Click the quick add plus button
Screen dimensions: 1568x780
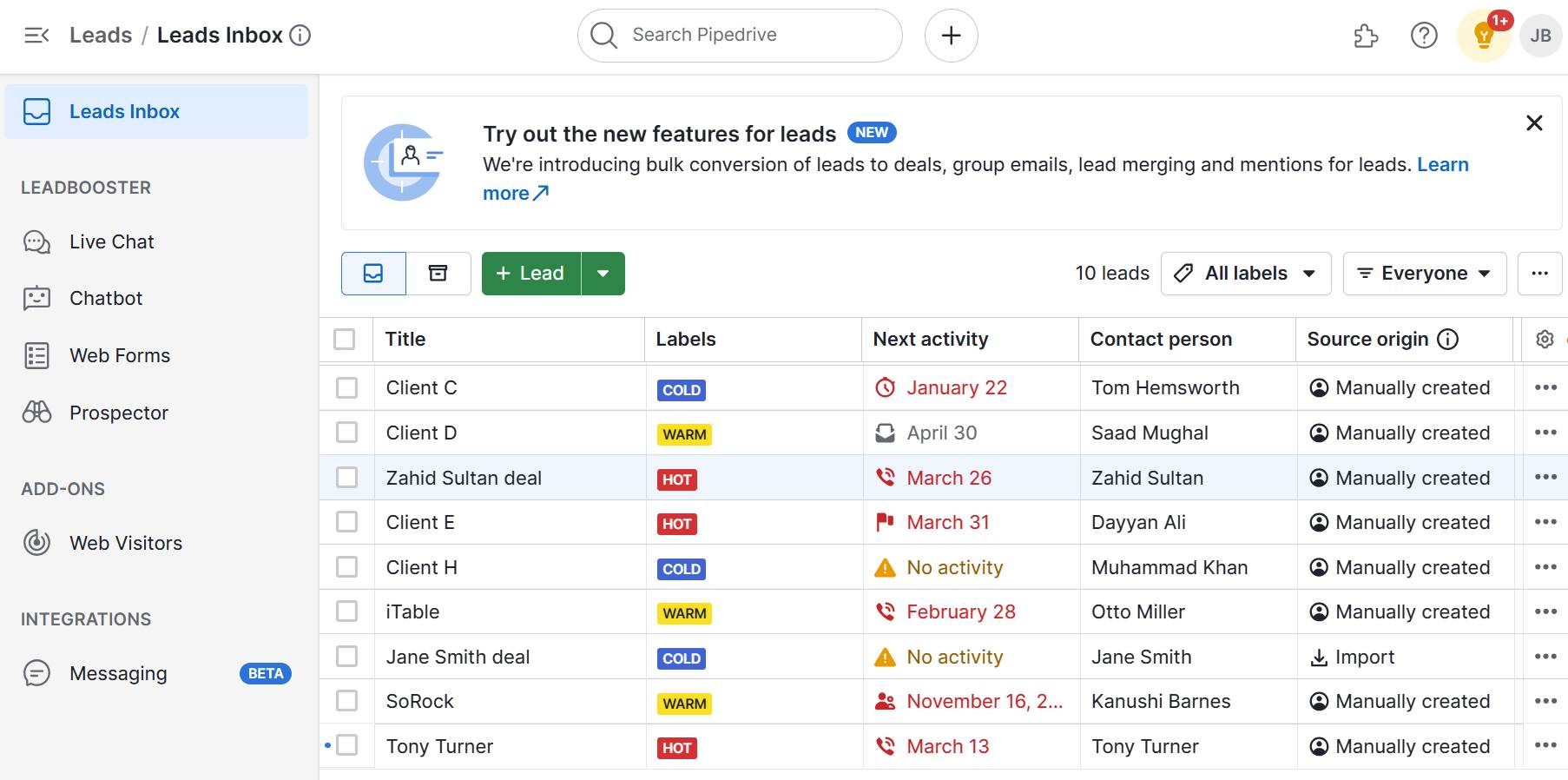951,36
